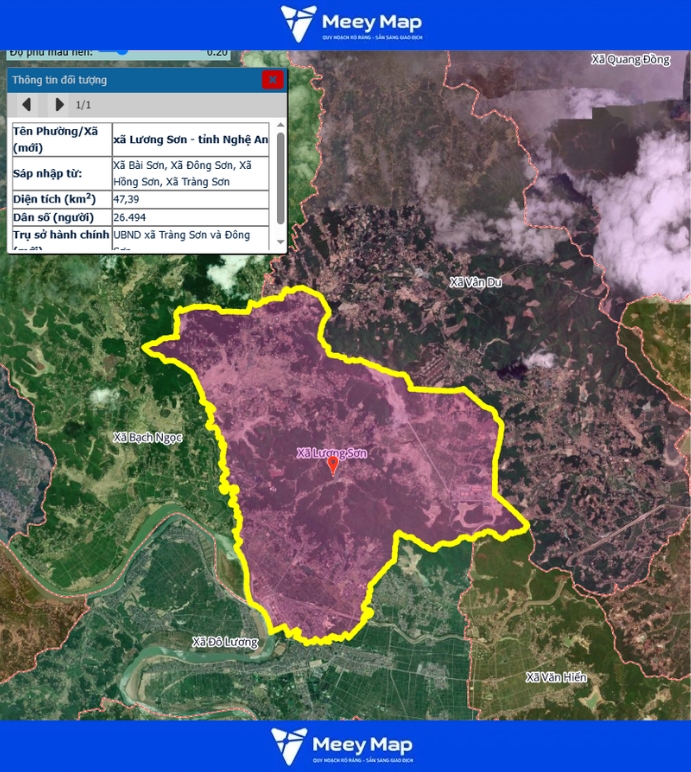
Task: Click the info table's vertical scrollbar thumb
Action: (x=281, y=175)
